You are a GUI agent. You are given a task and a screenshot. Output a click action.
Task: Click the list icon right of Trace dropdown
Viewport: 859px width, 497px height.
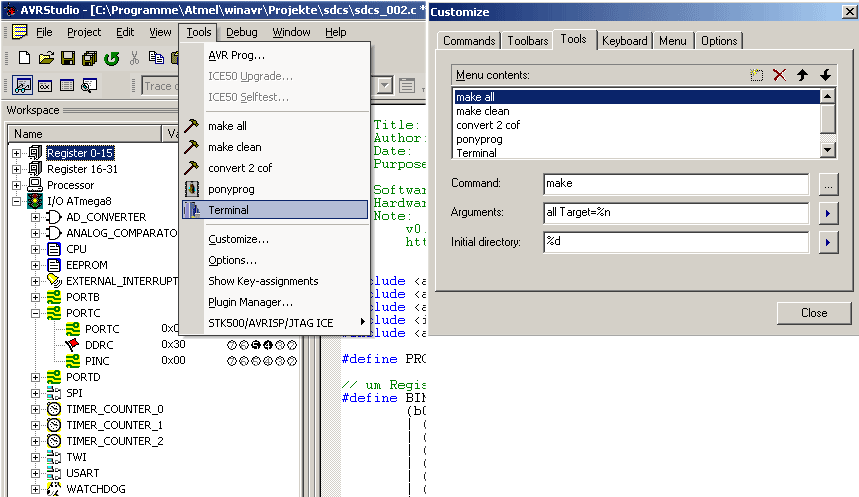(x=406, y=85)
